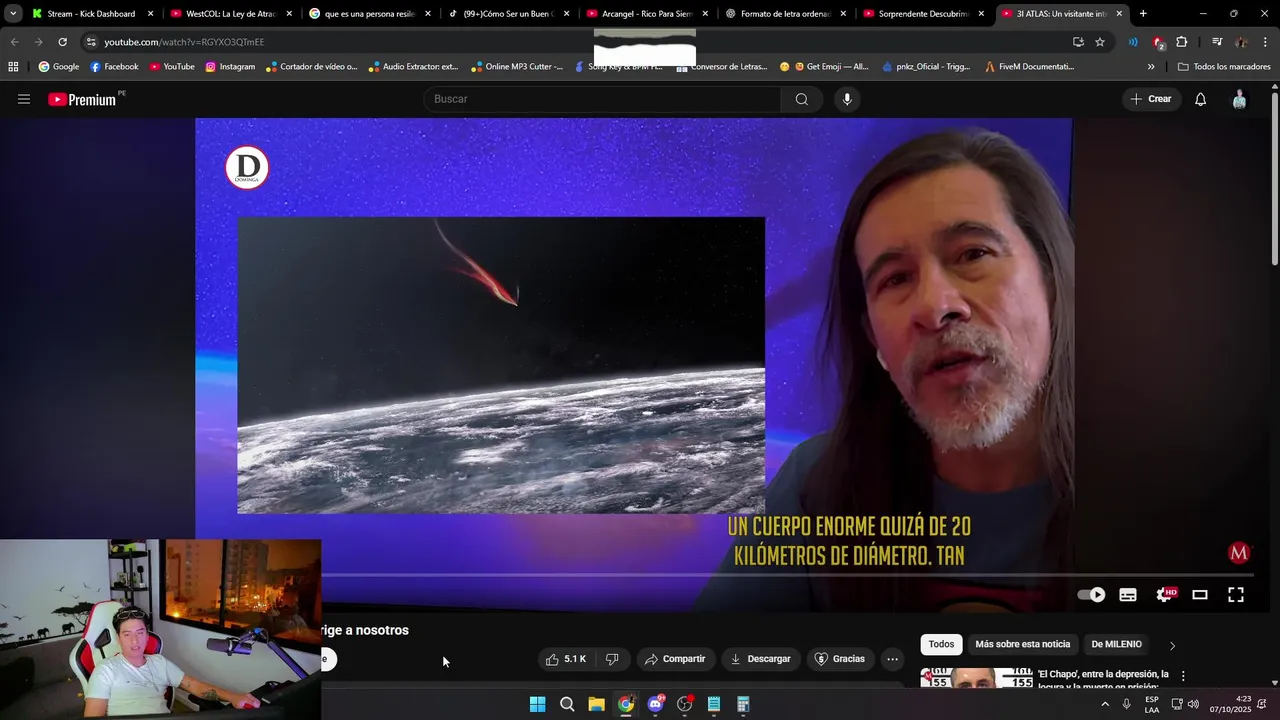Open media controls icon in Chrome toolbar
This screenshot has height=720, width=1280.
(x=1217, y=42)
